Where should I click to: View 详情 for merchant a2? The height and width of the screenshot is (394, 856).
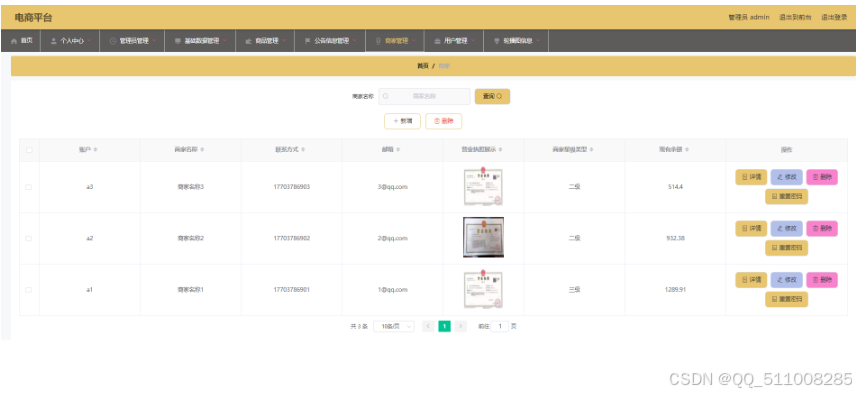751,229
